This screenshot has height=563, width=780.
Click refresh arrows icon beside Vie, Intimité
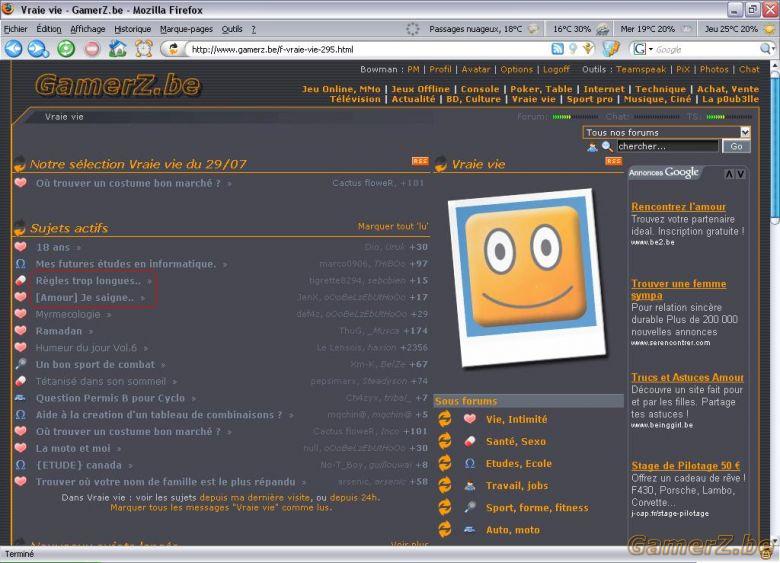click(445, 419)
